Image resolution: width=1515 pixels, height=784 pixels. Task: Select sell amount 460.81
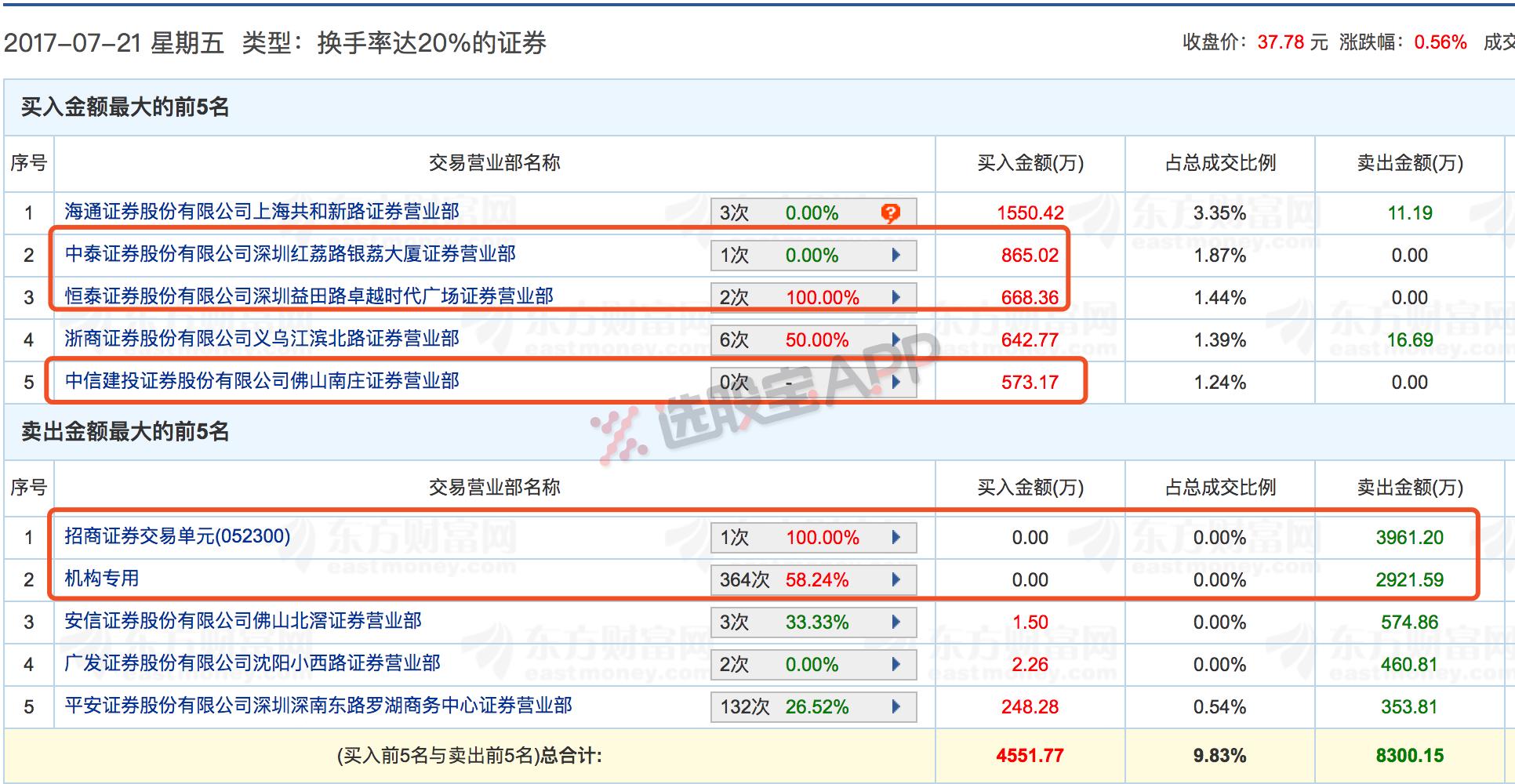1410,664
